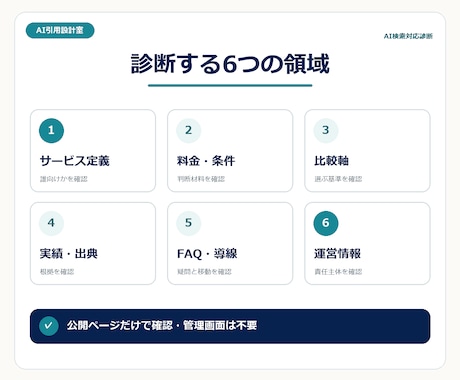Select the 運営情報 card title

[337, 254]
